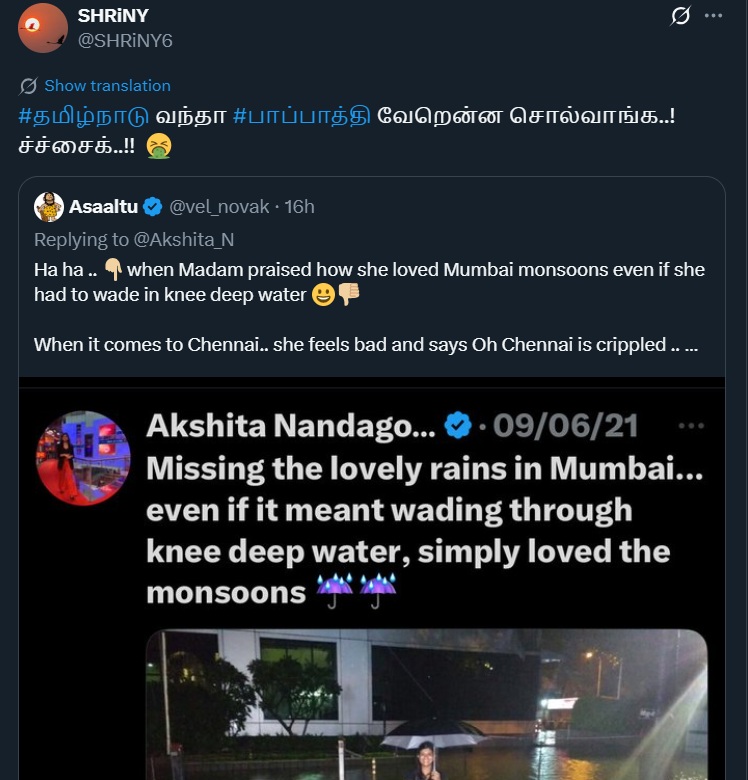The width and height of the screenshot is (748, 780).
Task: Click the nauseated face emoji in the post
Action: click(x=158, y=146)
